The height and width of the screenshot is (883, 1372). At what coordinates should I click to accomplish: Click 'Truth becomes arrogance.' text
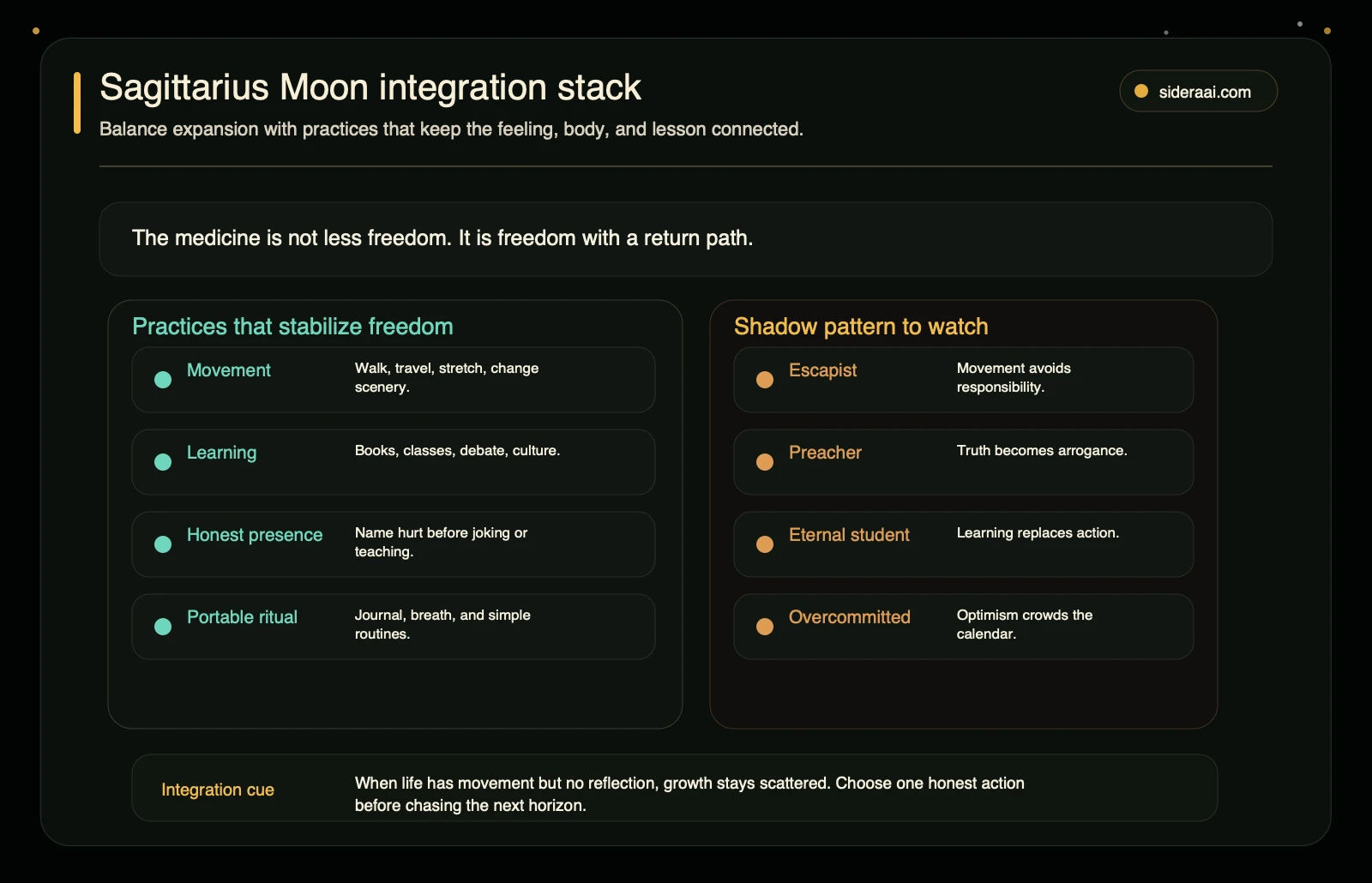pos(1042,450)
